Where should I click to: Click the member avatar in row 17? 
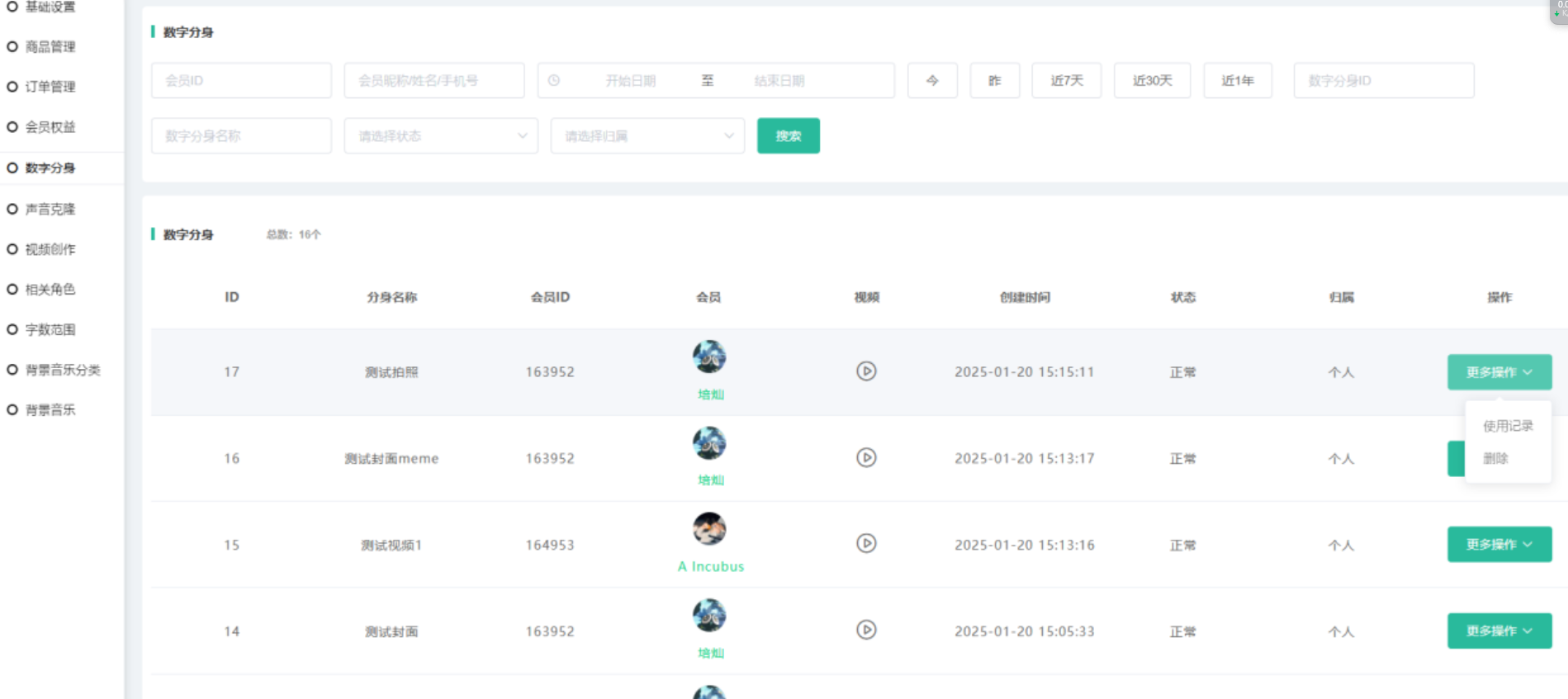tap(709, 357)
